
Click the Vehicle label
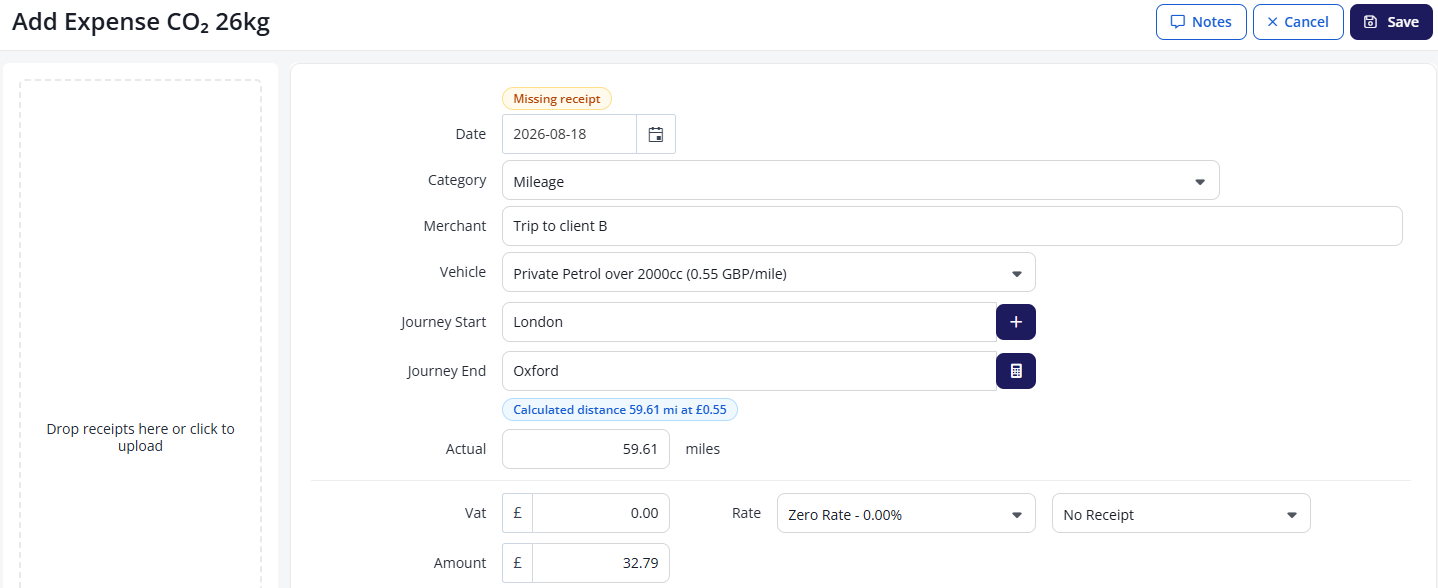(x=463, y=272)
